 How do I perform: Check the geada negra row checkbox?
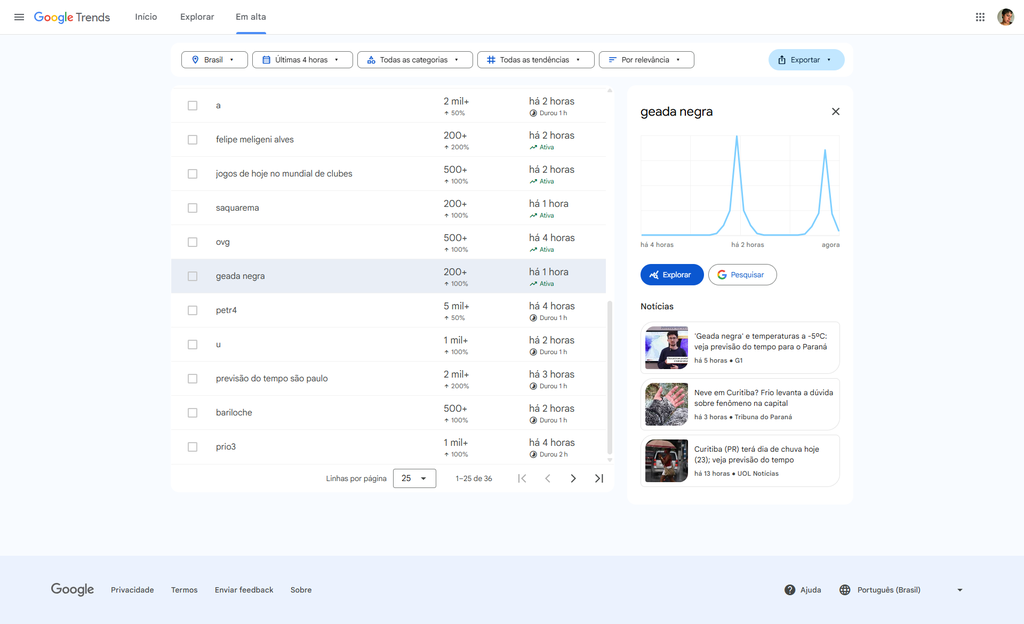tap(192, 275)
